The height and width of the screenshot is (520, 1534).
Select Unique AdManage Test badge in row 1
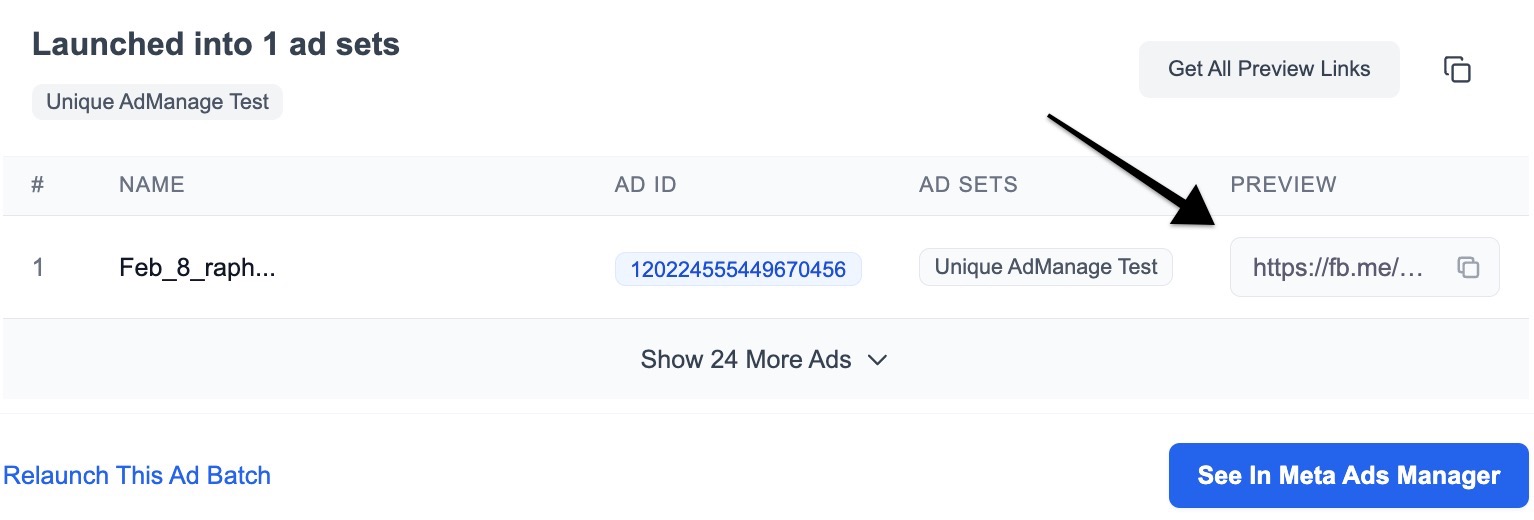coord(1045,267)
